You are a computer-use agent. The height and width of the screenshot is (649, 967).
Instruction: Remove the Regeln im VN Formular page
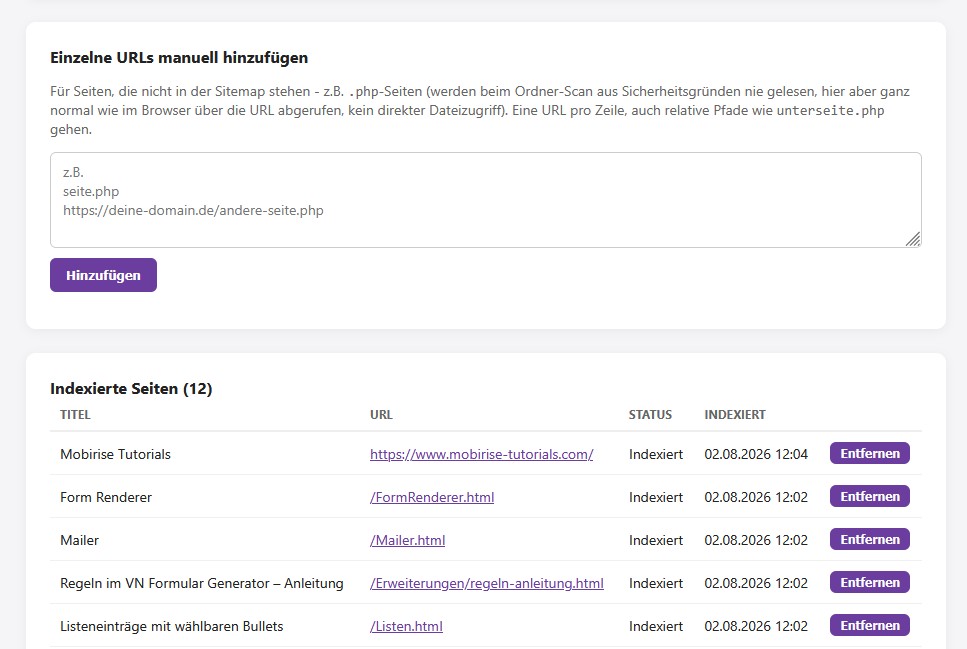point(870,582)
